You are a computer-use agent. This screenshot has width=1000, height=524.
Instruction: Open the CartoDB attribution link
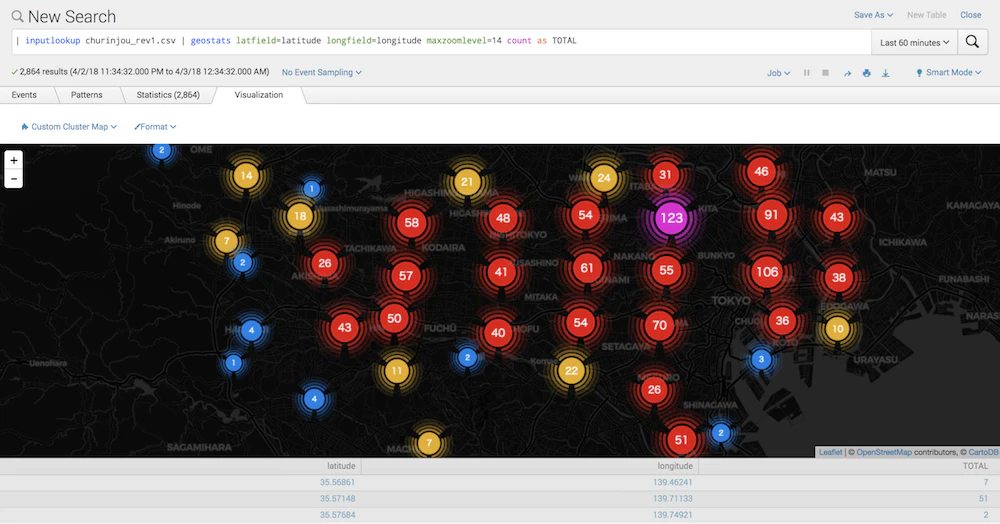(983, 452)
